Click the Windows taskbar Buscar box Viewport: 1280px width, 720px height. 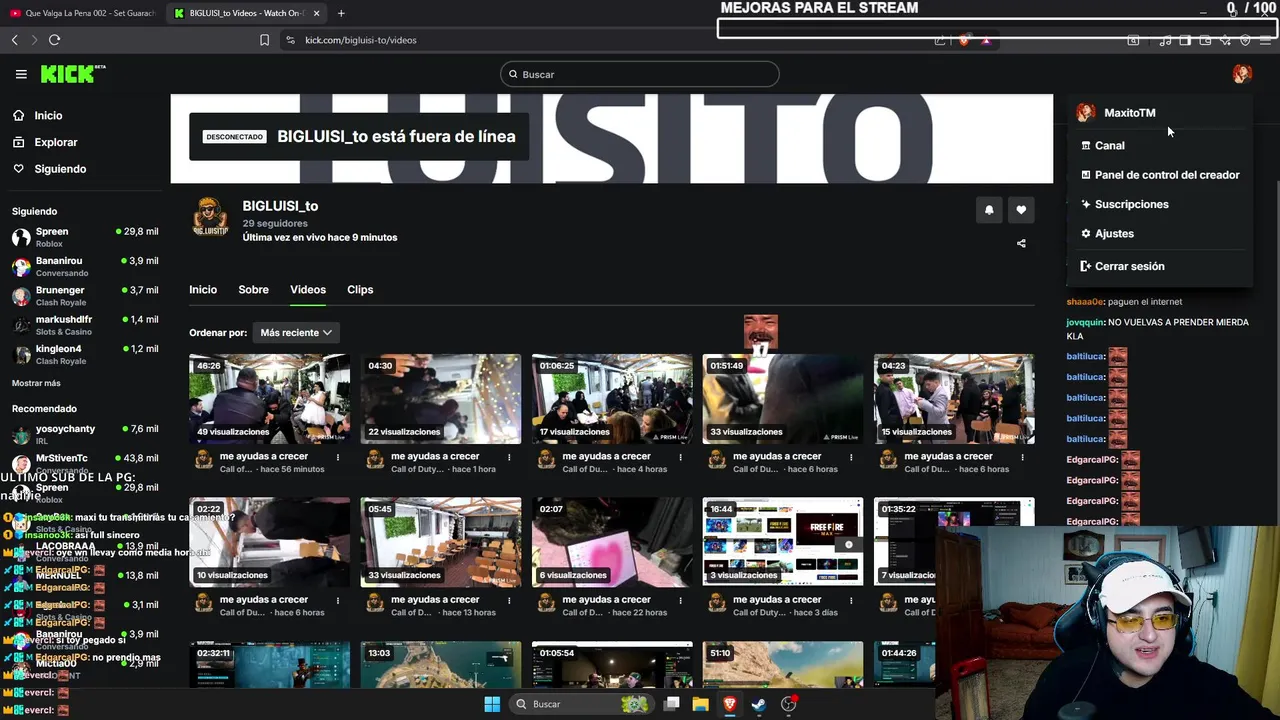pos(580,704)
